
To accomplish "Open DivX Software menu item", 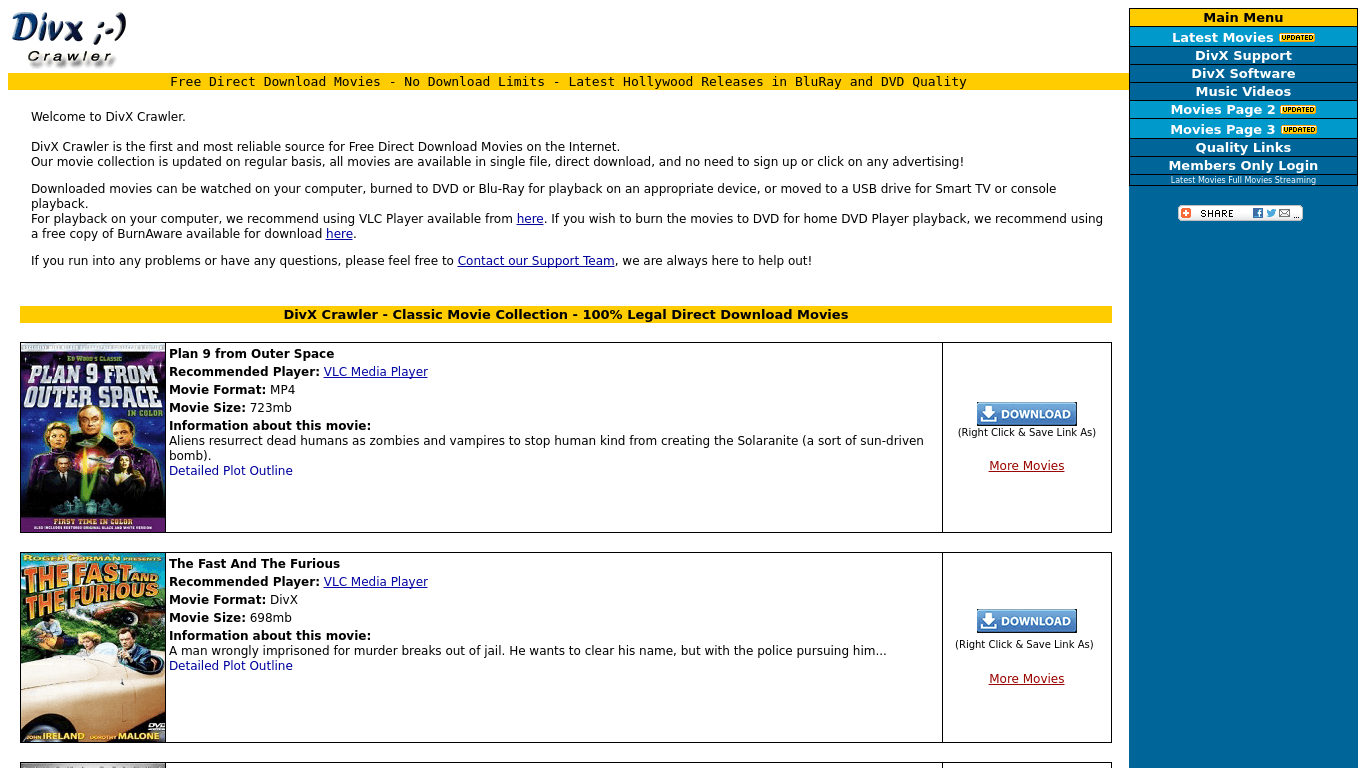I will click(x=1243, y=74).
